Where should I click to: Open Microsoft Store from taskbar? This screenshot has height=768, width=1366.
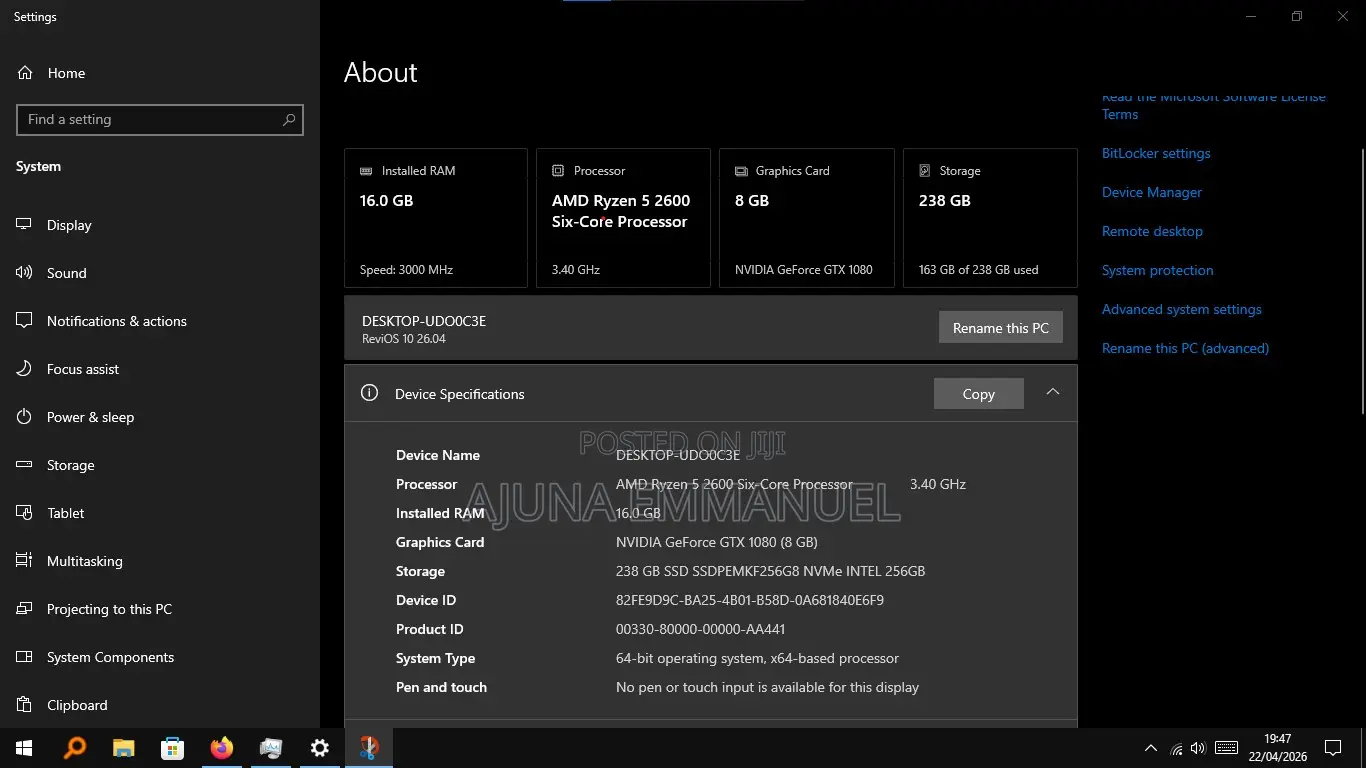coord(172,748)
